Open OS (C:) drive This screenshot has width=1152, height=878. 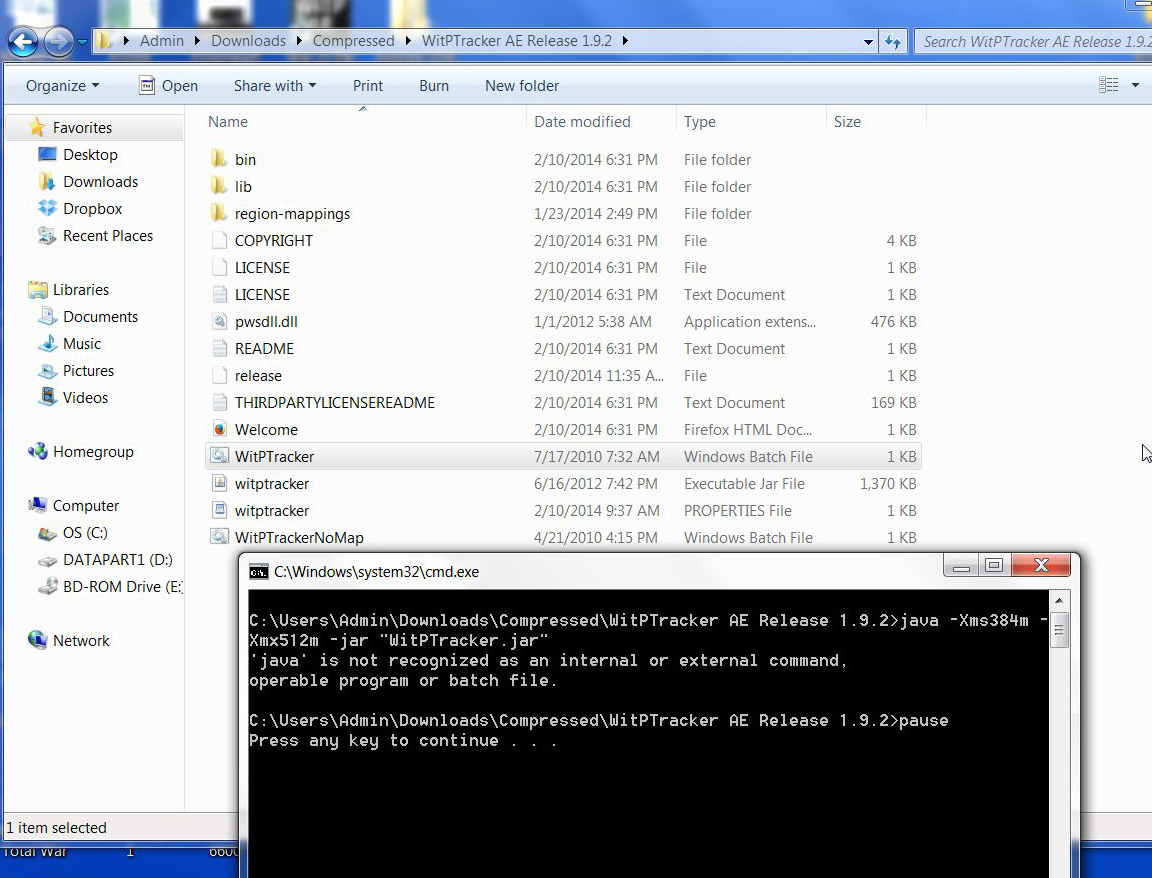coord(84,533)
